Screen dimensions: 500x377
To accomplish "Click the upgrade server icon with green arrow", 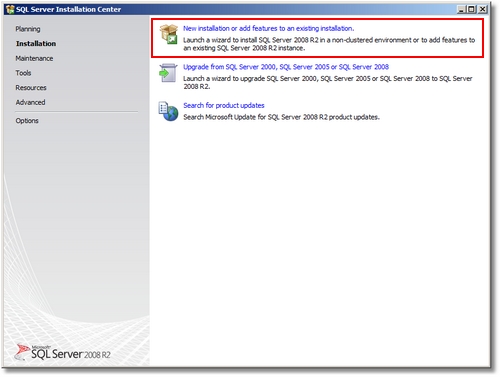I will coord(168,73).
